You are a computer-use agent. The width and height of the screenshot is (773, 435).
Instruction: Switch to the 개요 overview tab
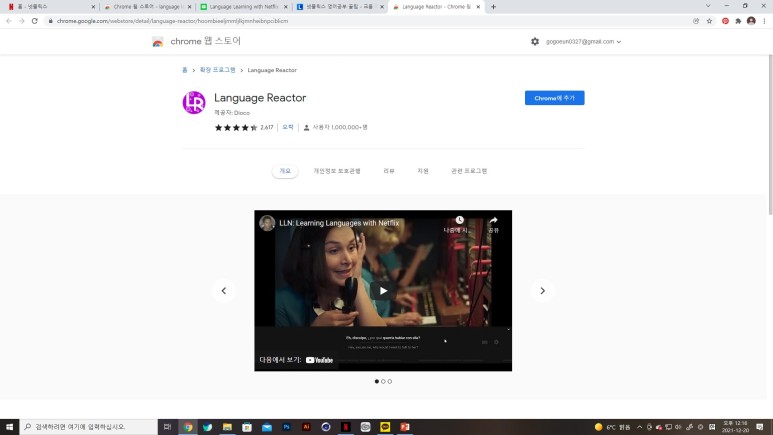pos(285,171)
